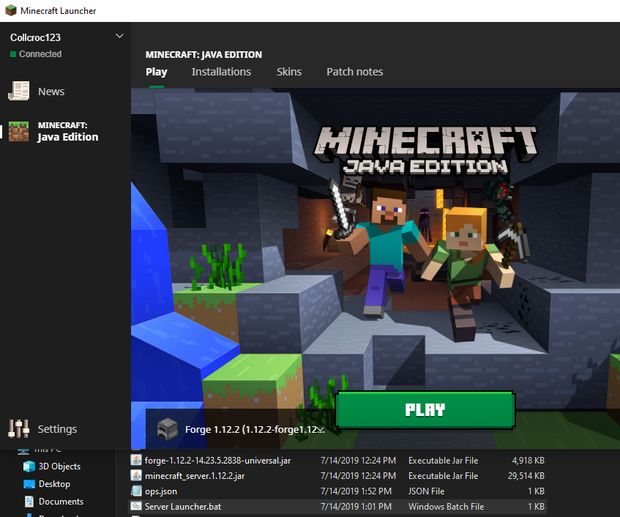Click the Connected status indicator
The image size is (620, 517).
36,54
